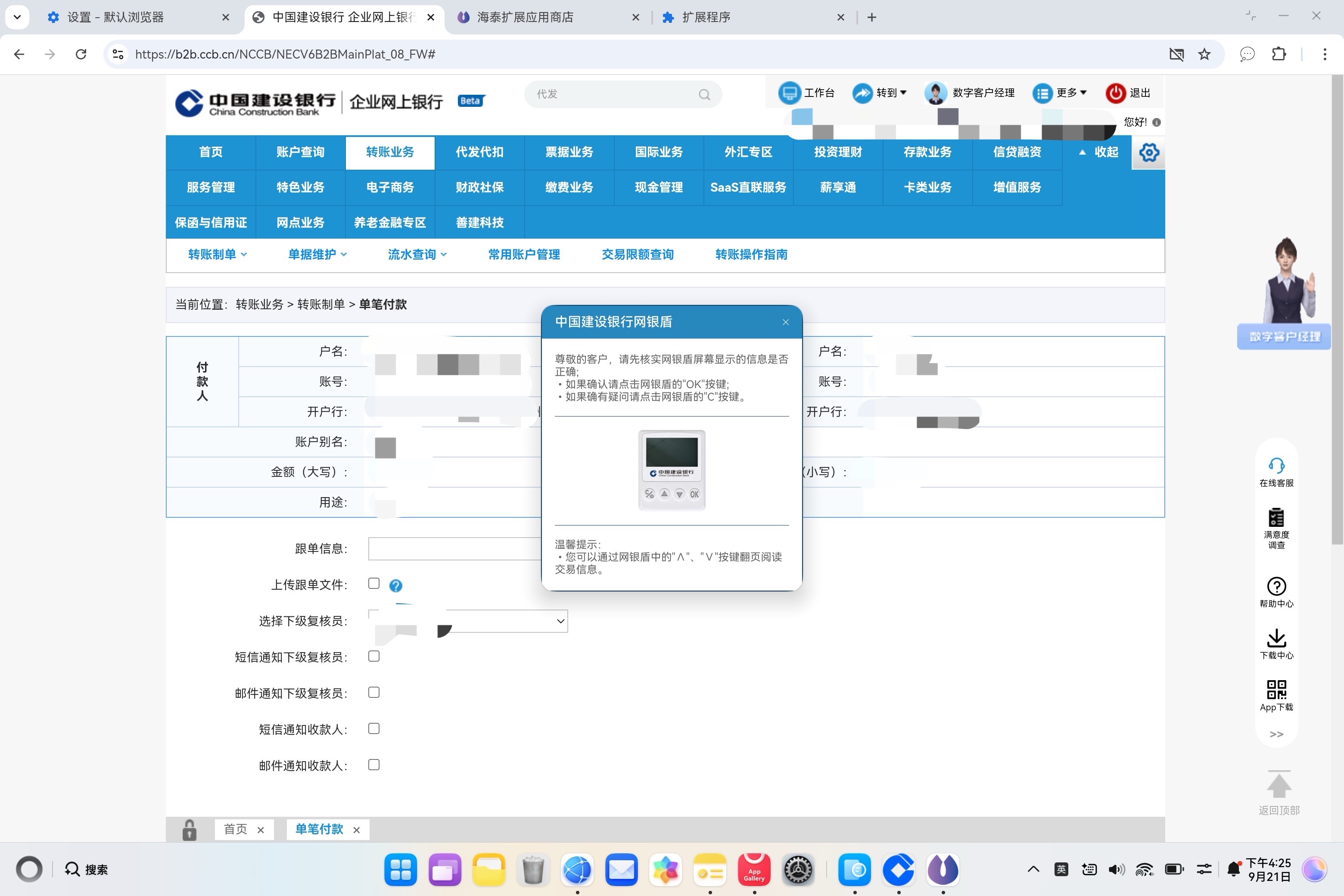Open 下载中心 download icon
Image resolution: width=1344 pixels, height=896 pixels.
(1276, 638)
